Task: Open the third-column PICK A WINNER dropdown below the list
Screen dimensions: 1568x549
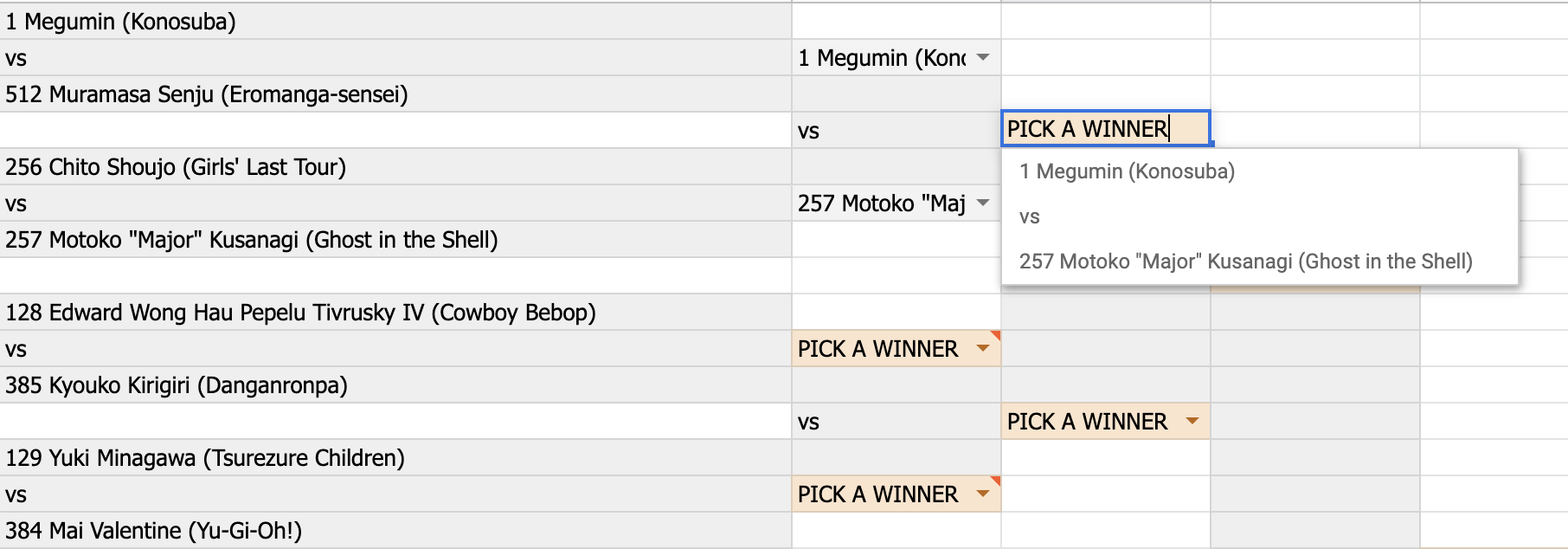Action: (1192, 422)
